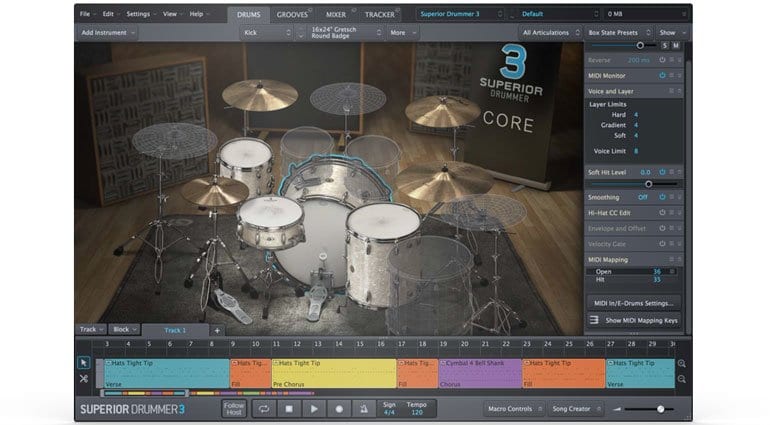
Task: Select the scissors cut tool
Action: pos(84,379)
